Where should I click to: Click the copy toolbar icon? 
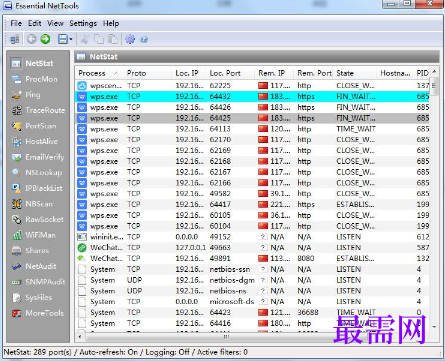pyautogui.click(x=99, y=39)
